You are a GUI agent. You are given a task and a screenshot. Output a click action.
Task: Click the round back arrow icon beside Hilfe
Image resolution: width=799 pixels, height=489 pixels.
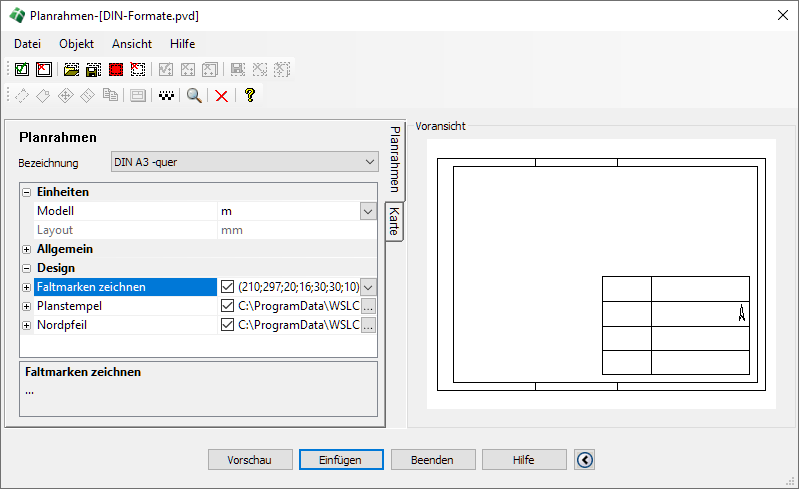coord(585,460)
